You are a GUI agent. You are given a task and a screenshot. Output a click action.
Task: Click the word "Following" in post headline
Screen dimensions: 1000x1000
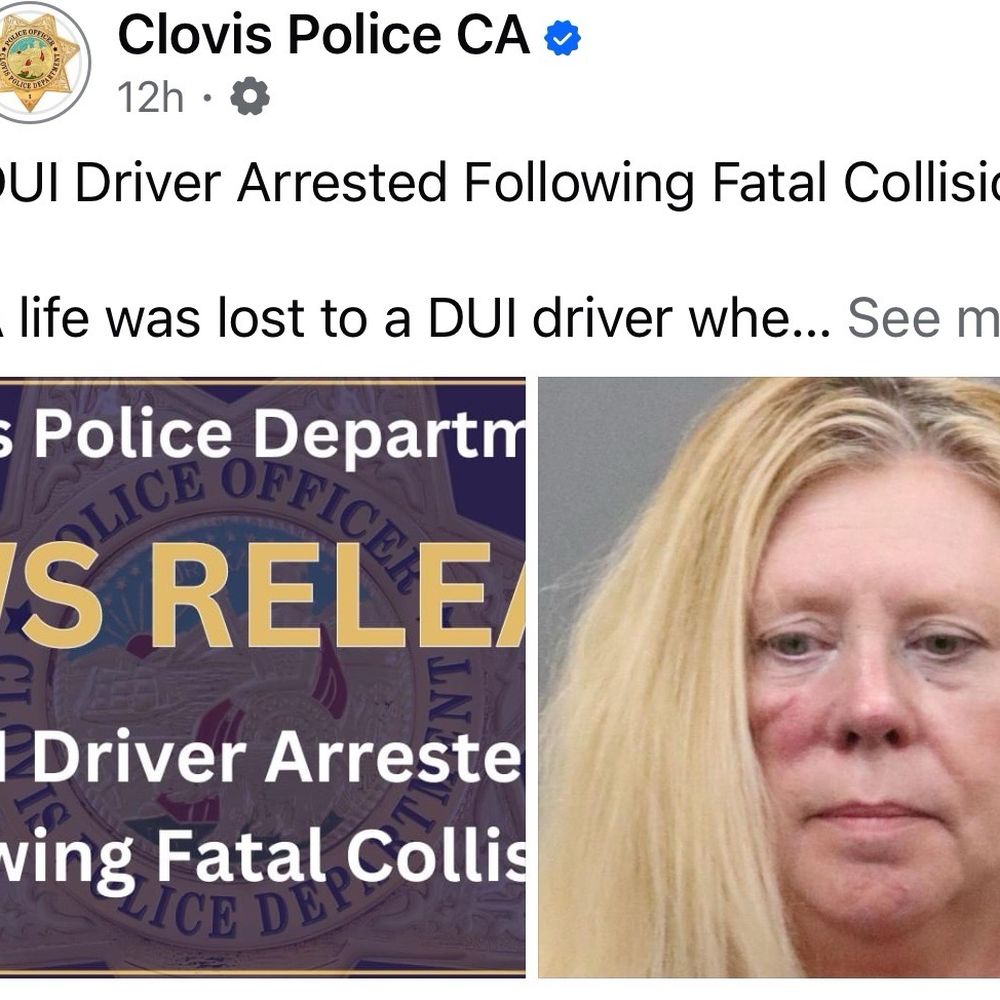[575, 183]
